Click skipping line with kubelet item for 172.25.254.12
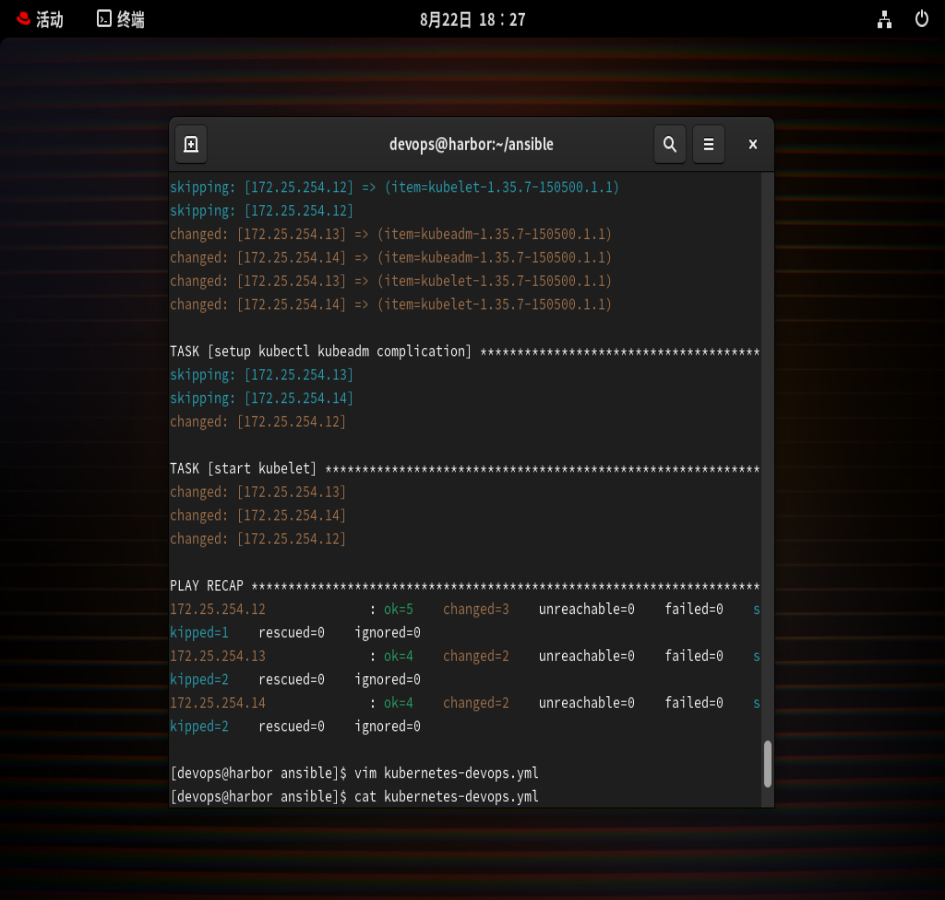945x900 pixels. pos(394,187)
